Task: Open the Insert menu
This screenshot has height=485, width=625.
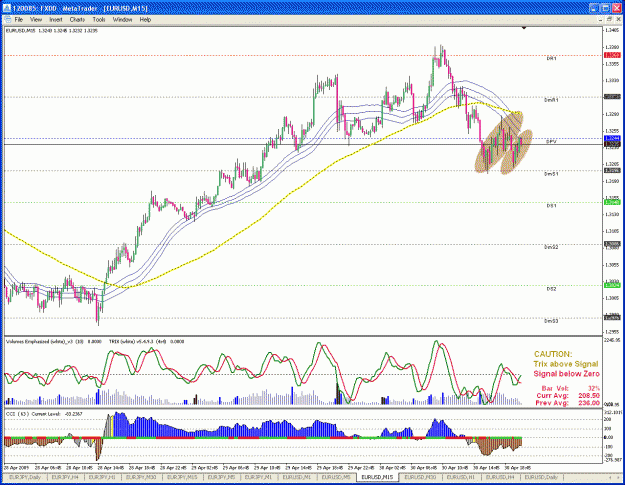Action: coord(56,20)
